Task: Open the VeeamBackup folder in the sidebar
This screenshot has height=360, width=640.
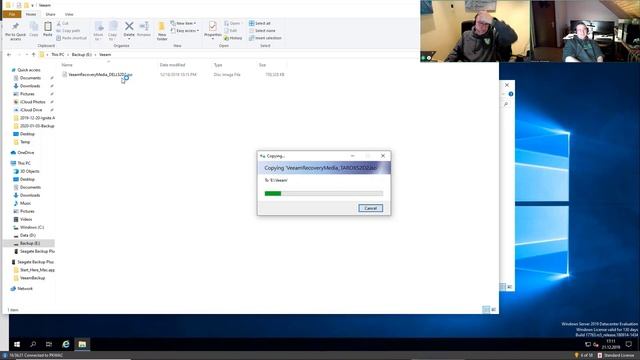Action: 32,278
